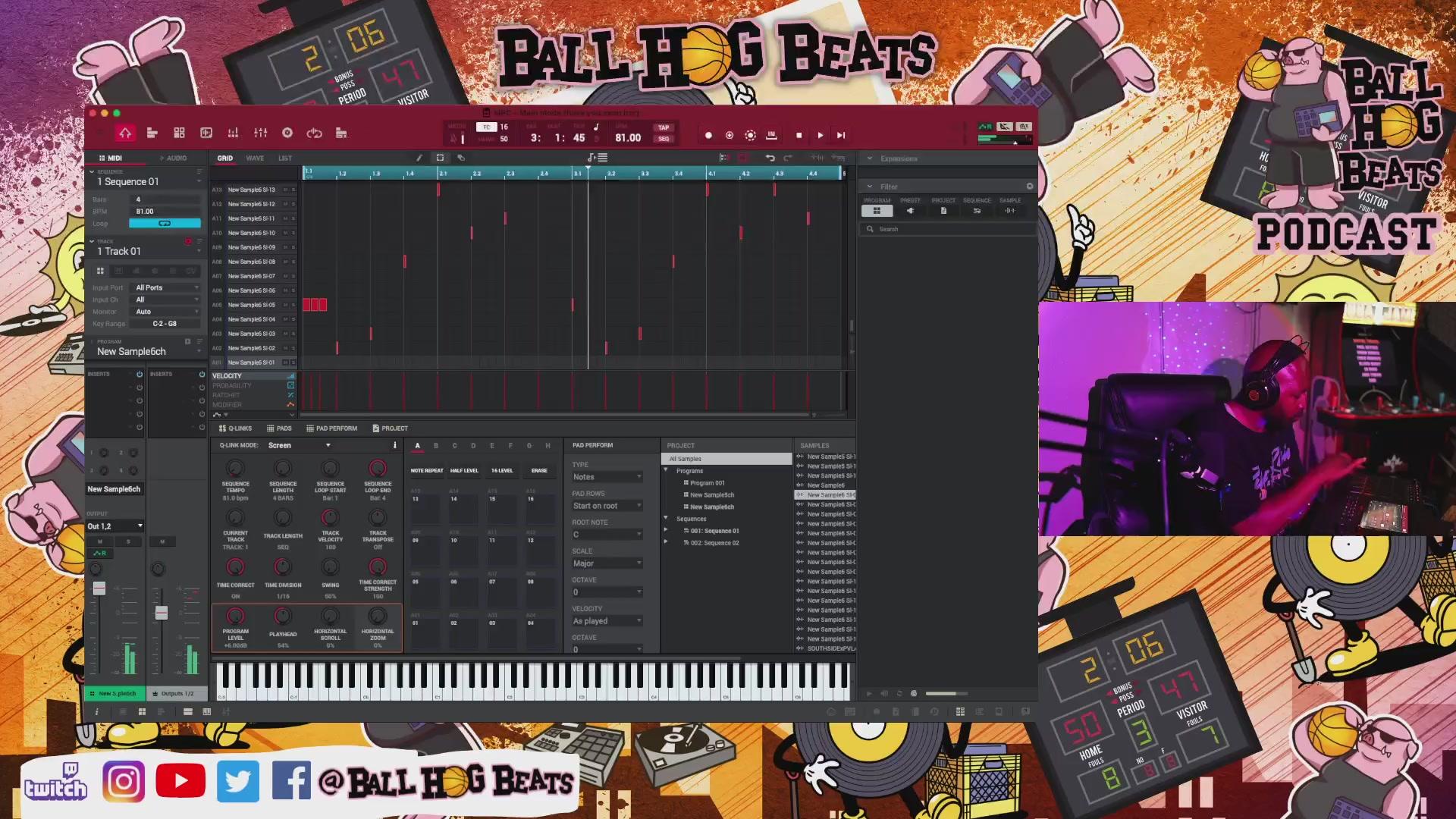Expand the 001: Sequence 01 tree item

pyautogui.click(x=666, y=531)
